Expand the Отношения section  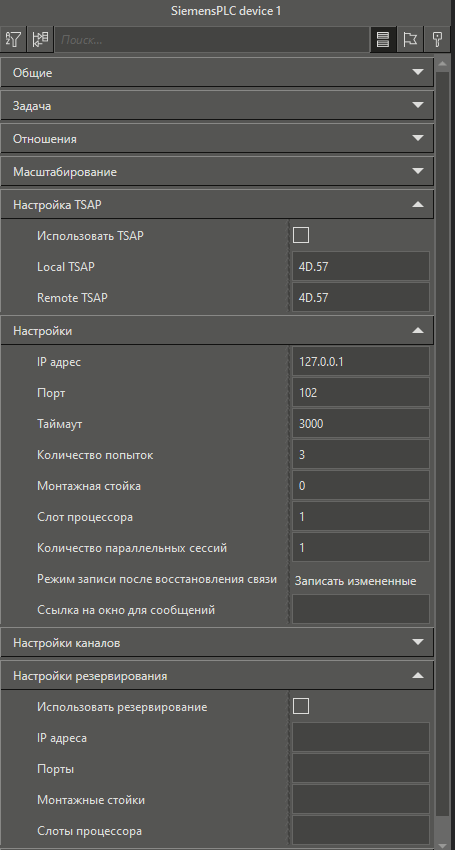(x=217, y=139)
